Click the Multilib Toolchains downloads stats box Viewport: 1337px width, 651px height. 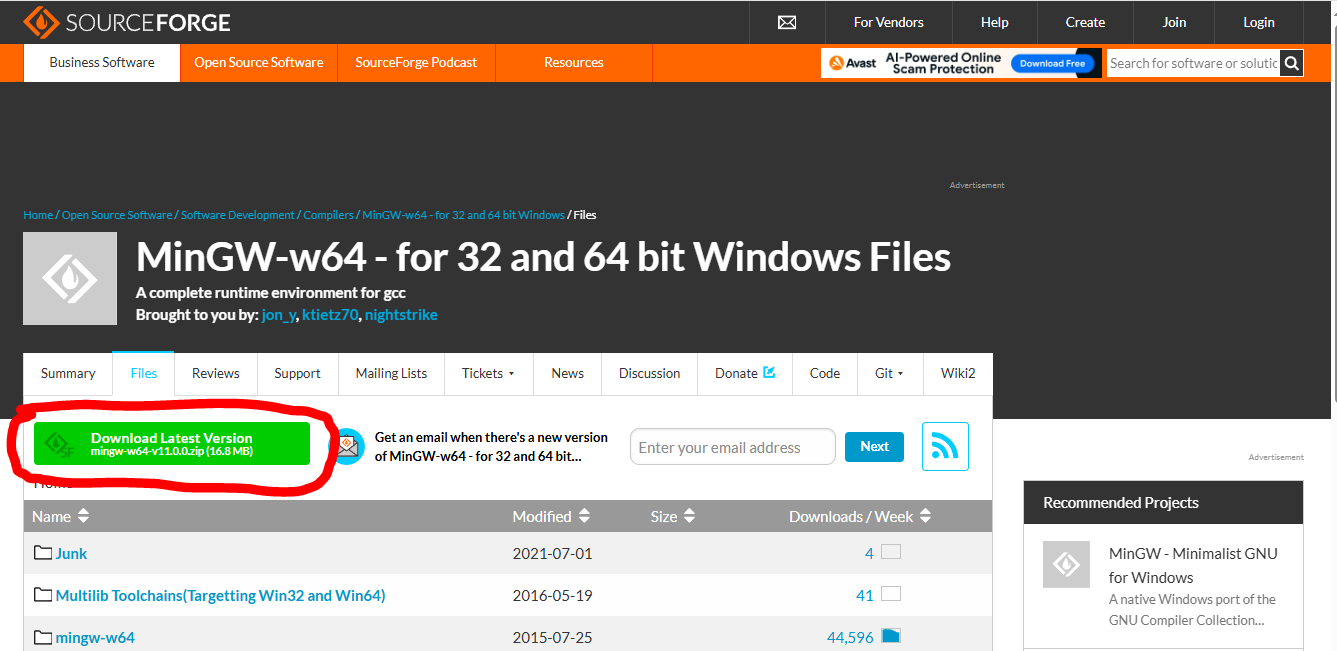pos(891,594)
